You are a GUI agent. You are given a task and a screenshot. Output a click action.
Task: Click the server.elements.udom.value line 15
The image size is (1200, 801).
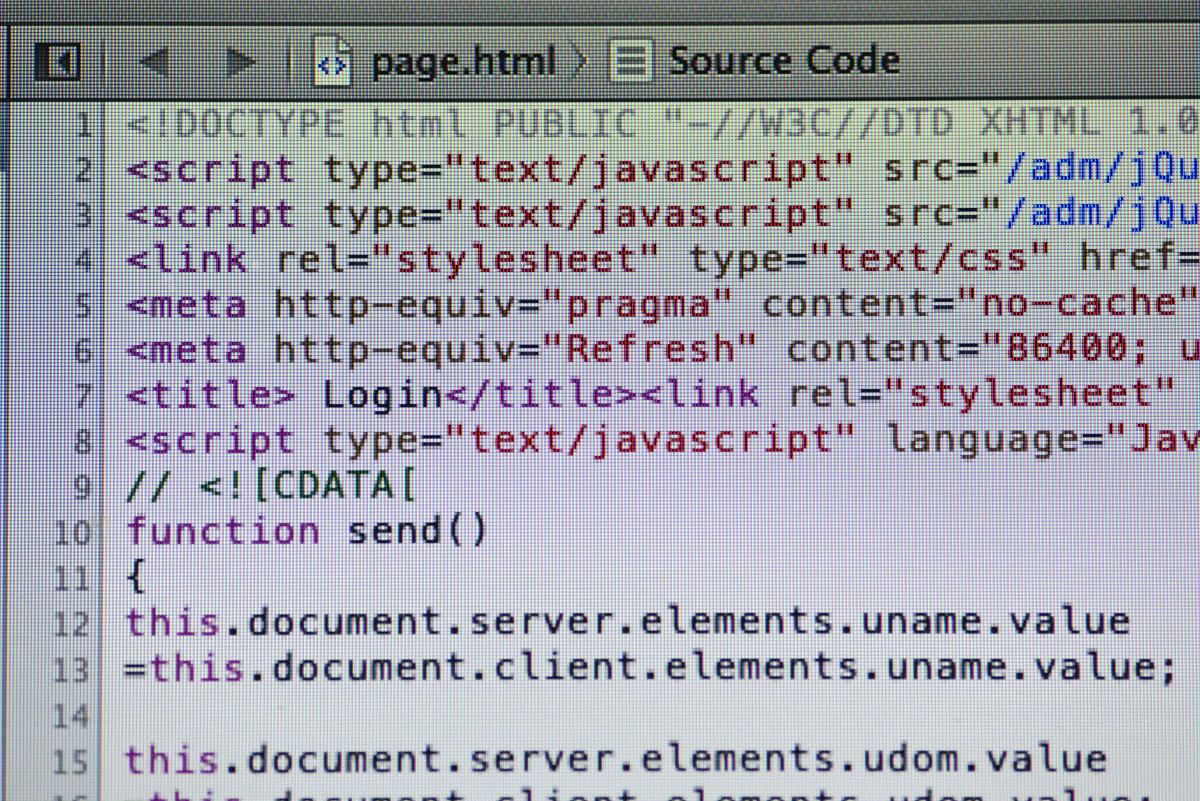point(615,760)
